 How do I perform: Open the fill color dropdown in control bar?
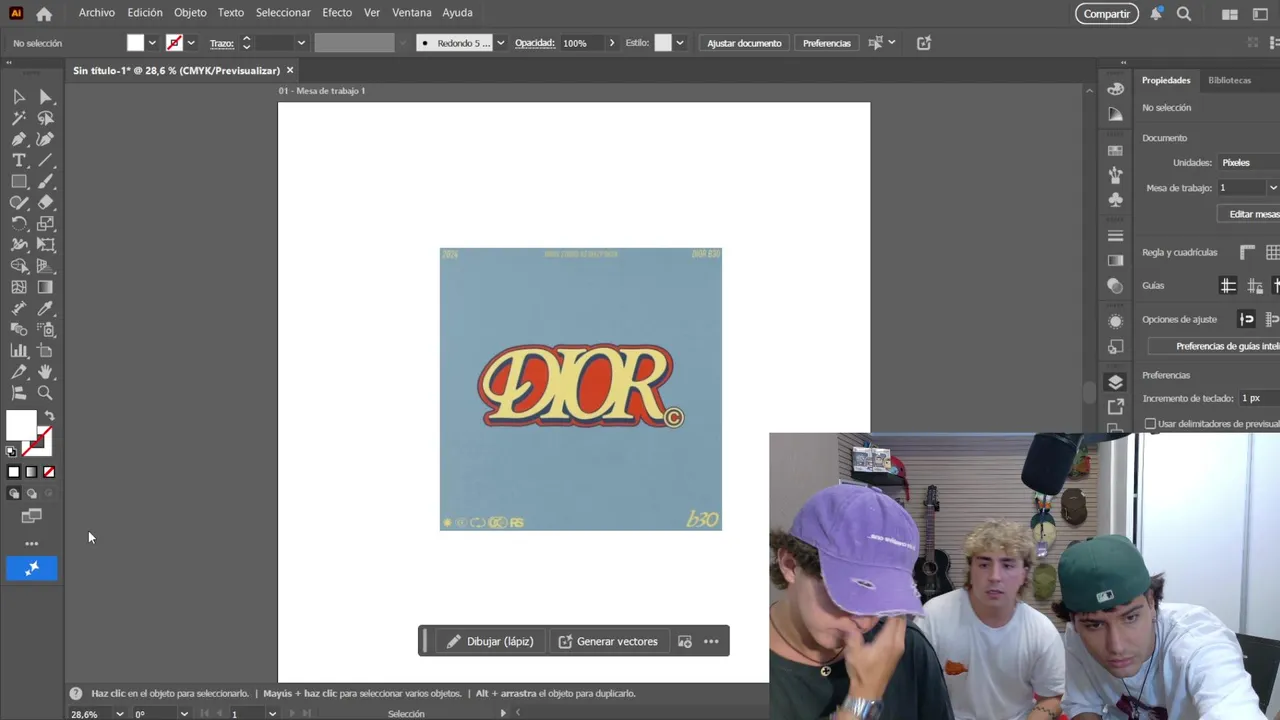(152, 43)
